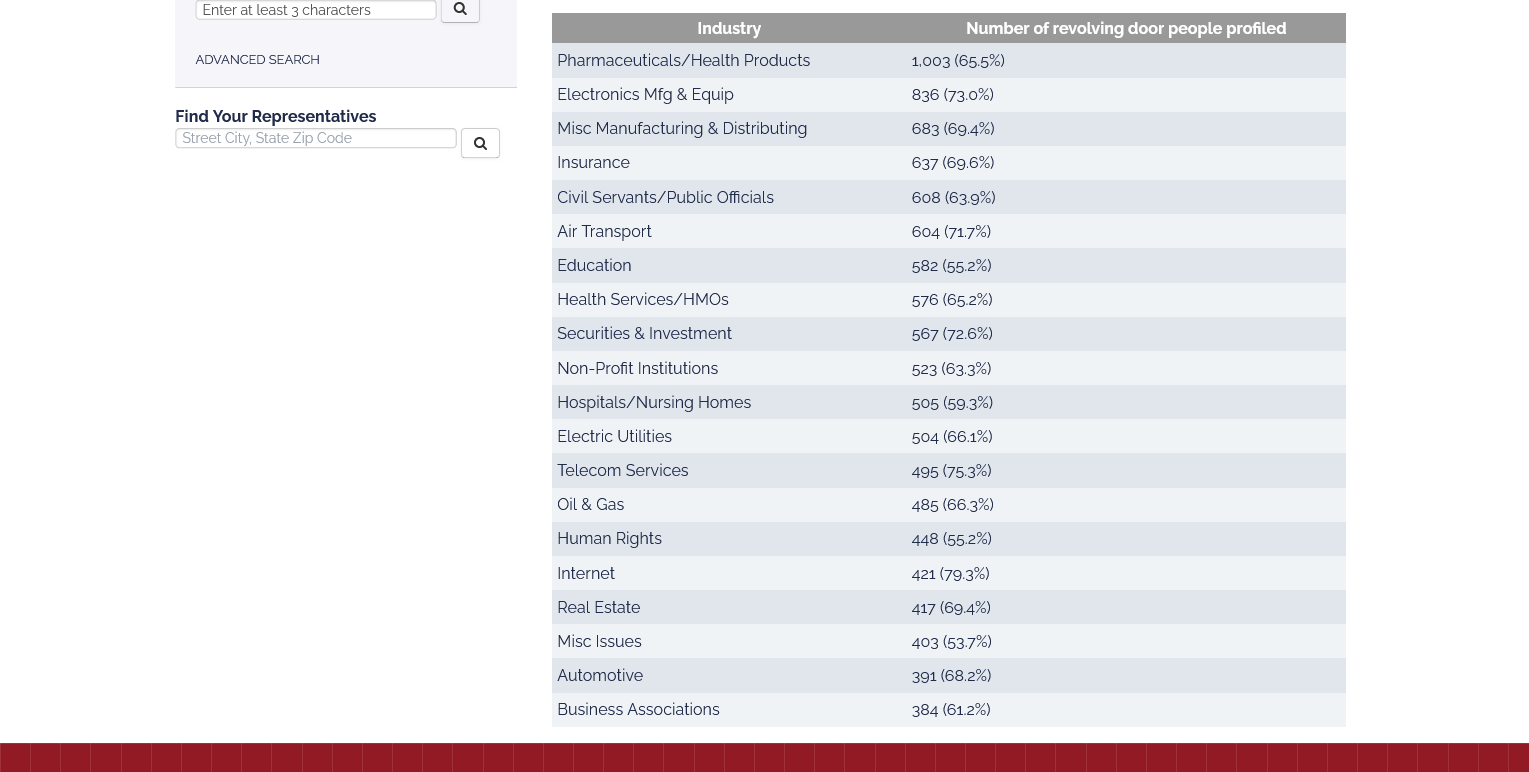Select the Electronics Mfg & Equip entry
The width and height of the screenshot is (1529, 772).
(645, 95)
